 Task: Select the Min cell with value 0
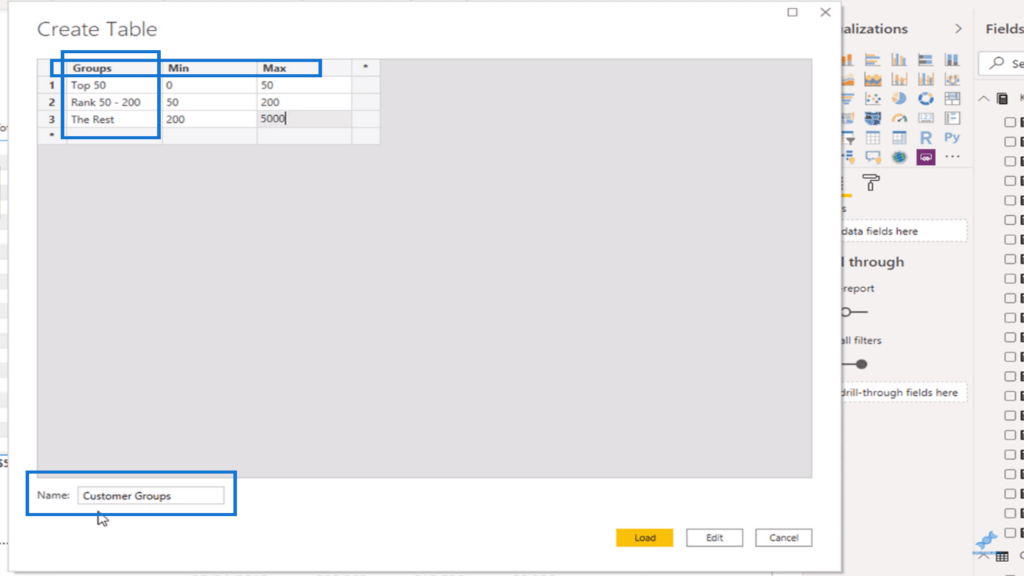[209, 85]
